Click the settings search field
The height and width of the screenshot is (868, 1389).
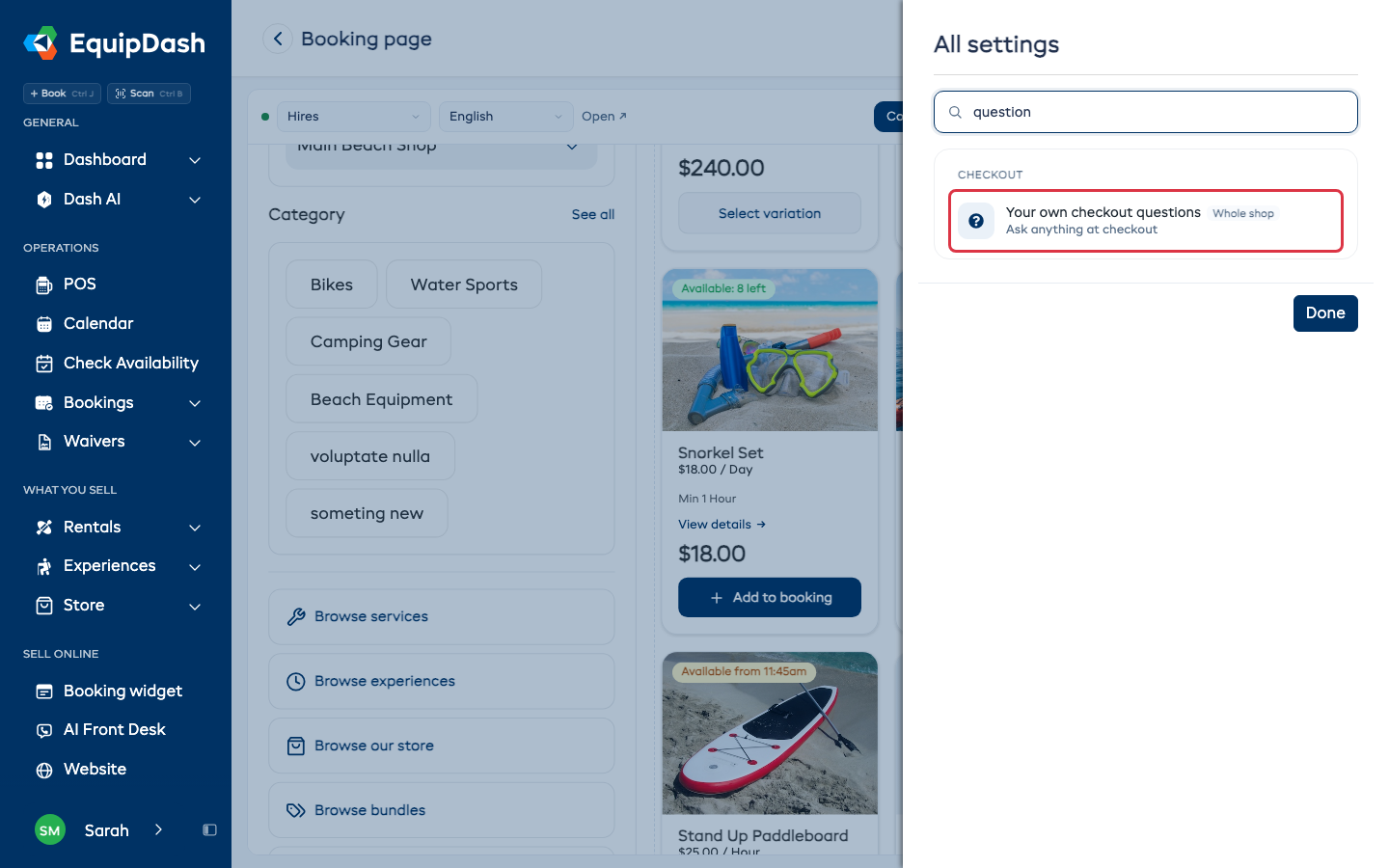[1146, 112]
